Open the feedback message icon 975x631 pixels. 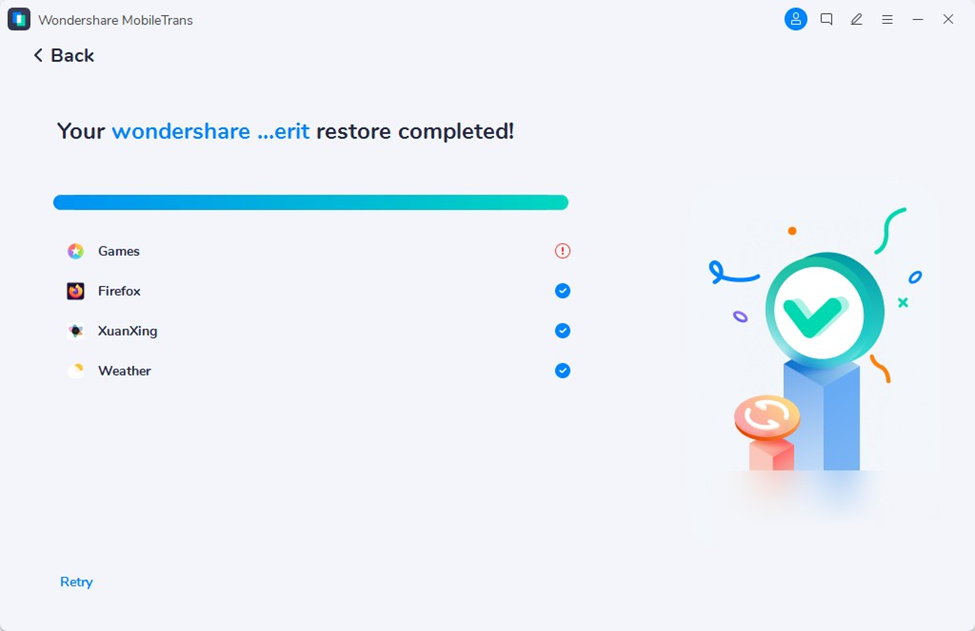pyautogui.click(x=826, y=19)
